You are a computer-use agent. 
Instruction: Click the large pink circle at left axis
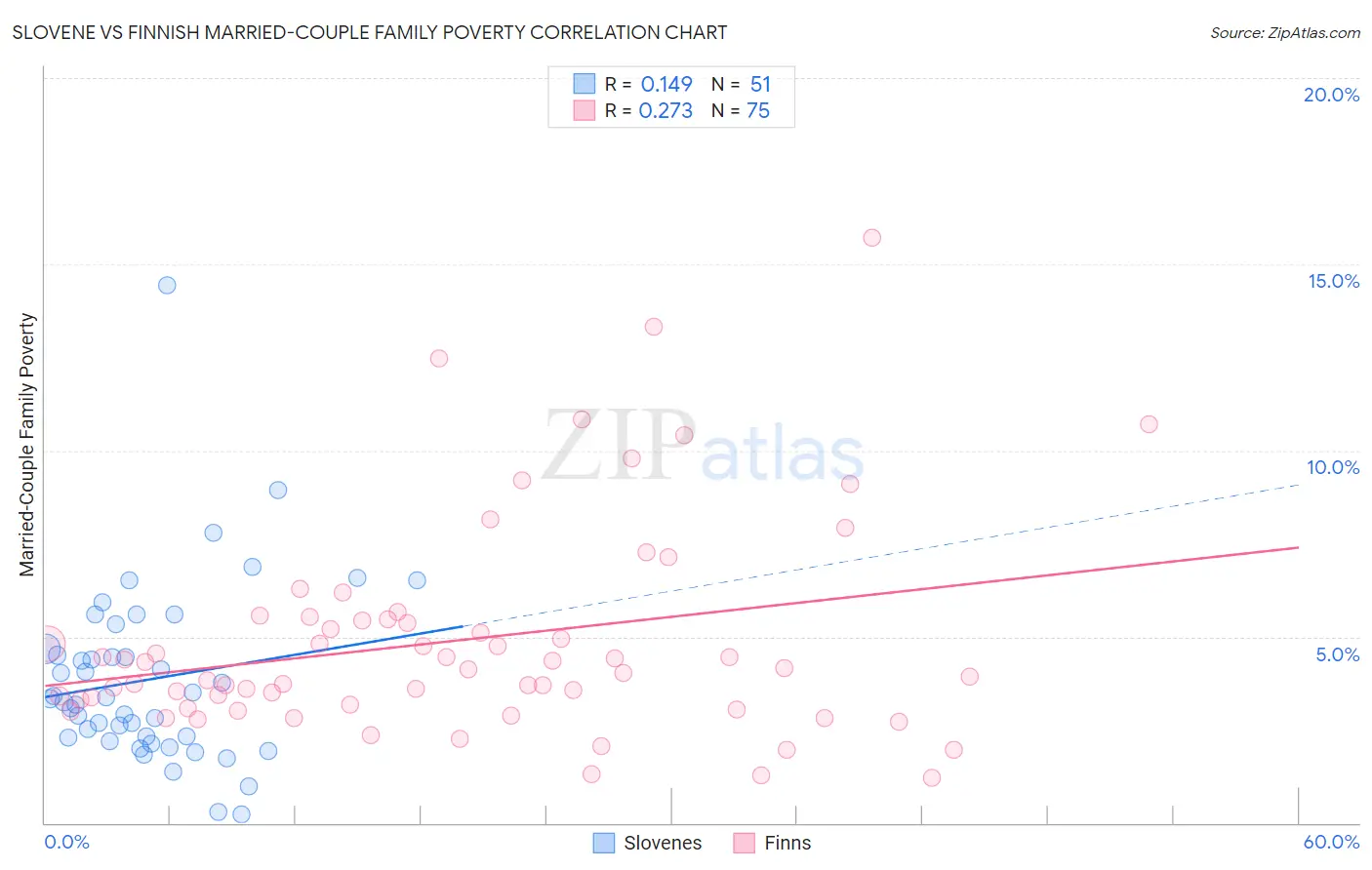click(44, 646)
